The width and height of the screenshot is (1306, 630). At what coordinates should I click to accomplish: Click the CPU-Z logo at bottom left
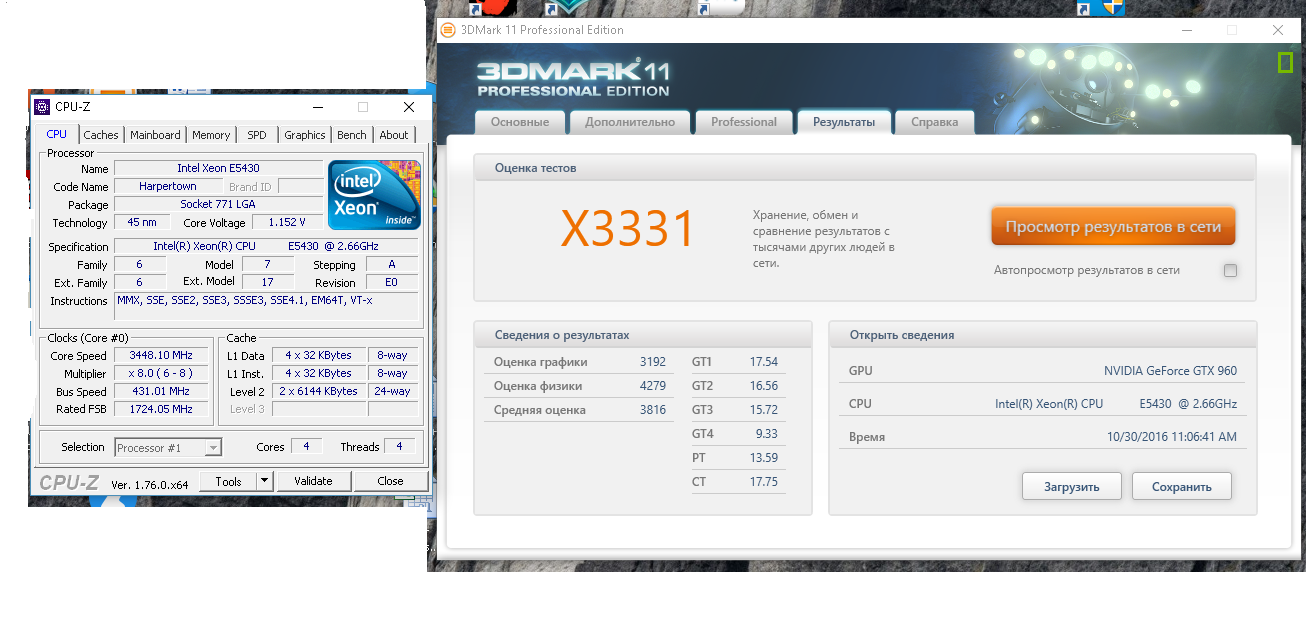(69, 482)
